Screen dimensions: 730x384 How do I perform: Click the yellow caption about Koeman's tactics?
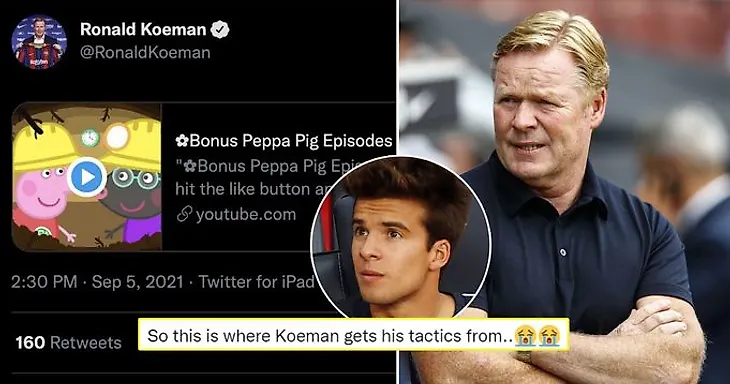(x=354, y=335)
